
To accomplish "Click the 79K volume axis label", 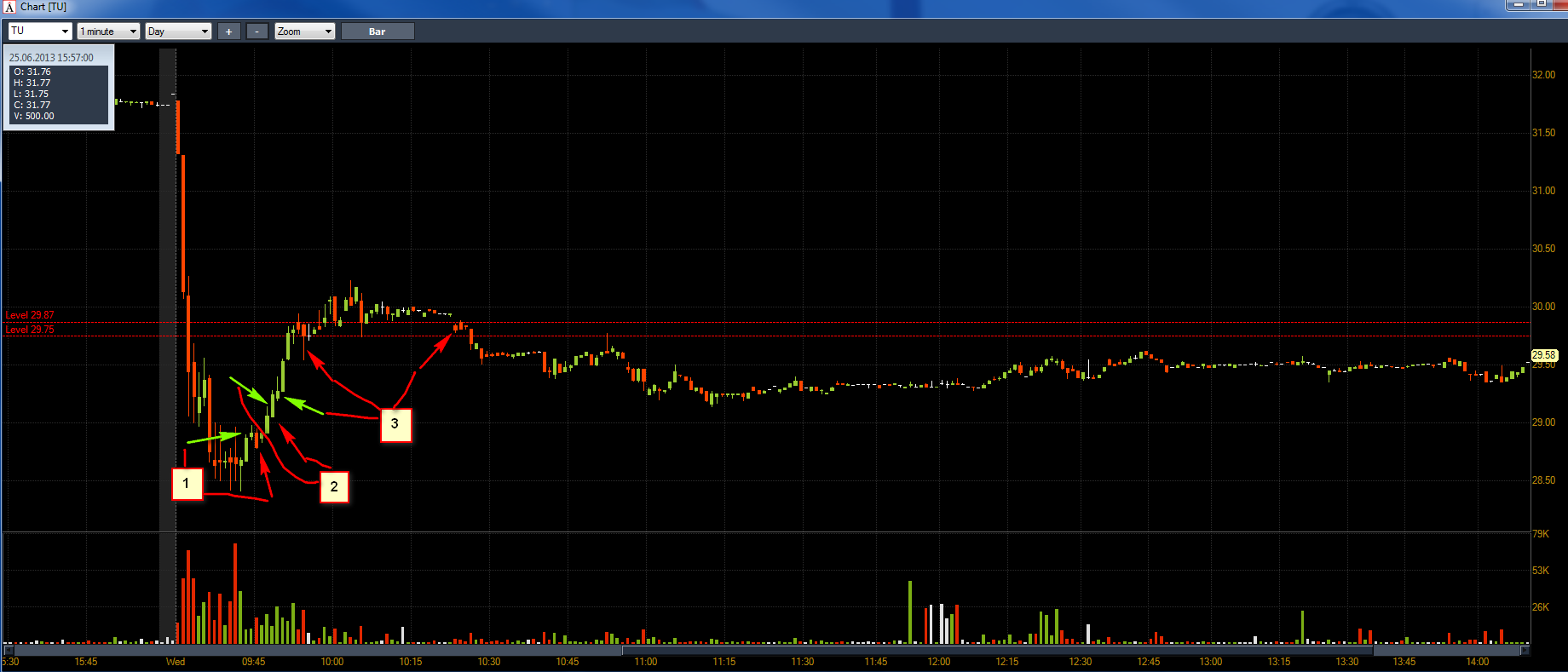I will click(1541, 534).
